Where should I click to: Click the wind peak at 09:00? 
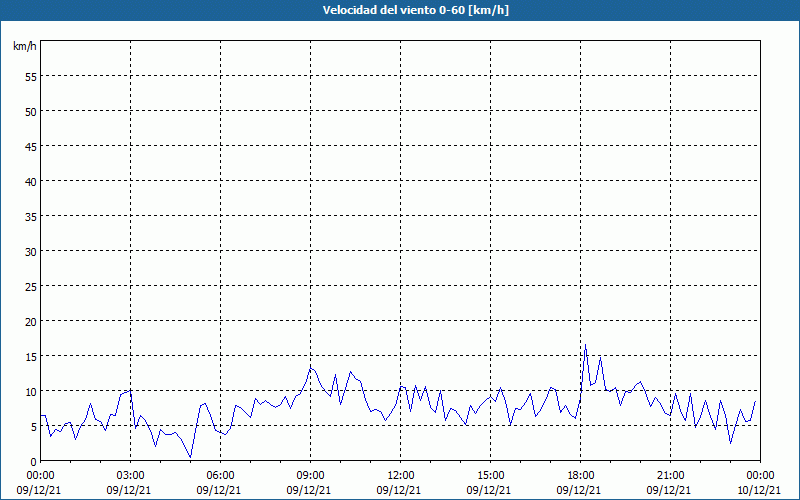click(311, 368)
